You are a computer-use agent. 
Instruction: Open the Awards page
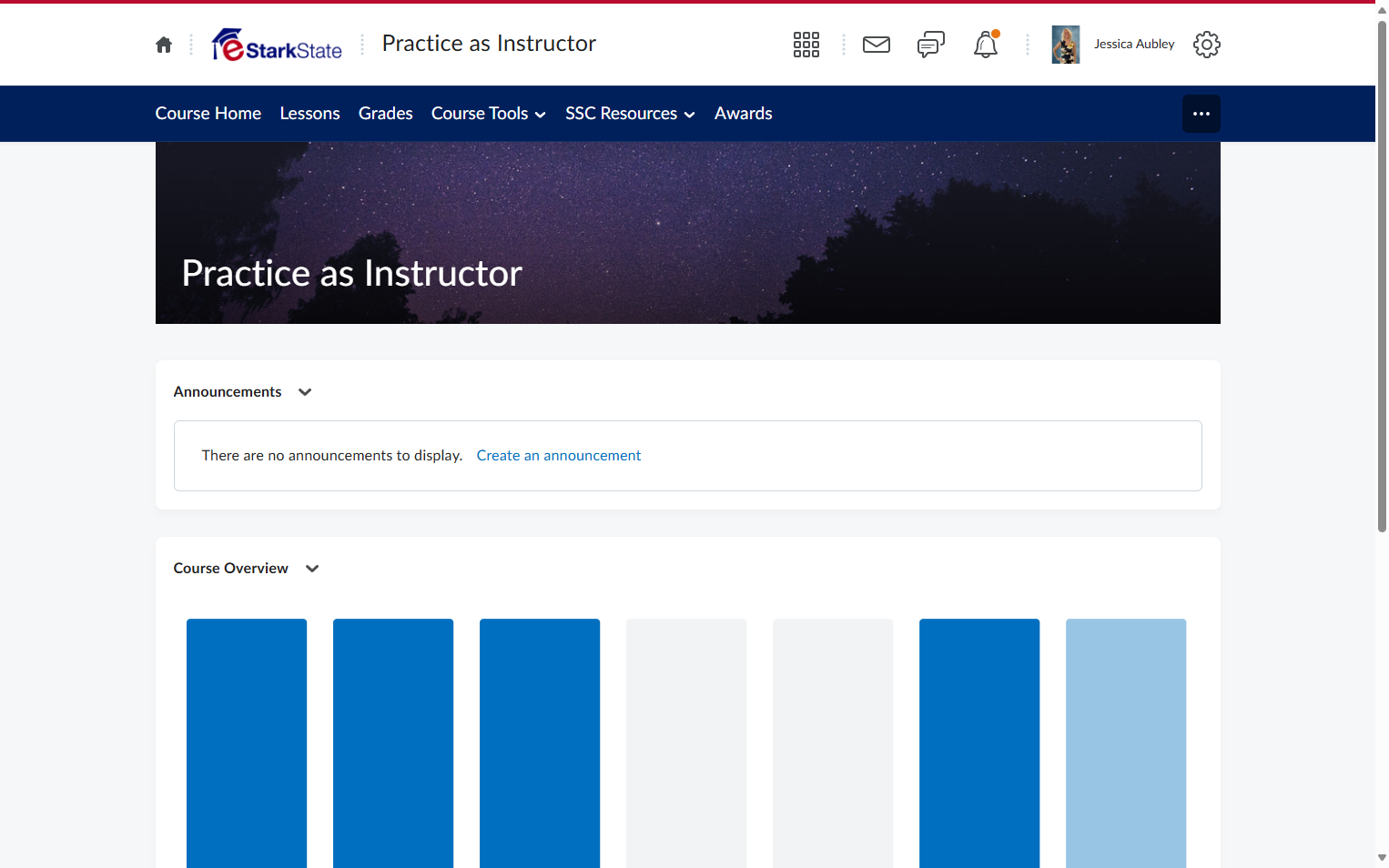point(744,114)
